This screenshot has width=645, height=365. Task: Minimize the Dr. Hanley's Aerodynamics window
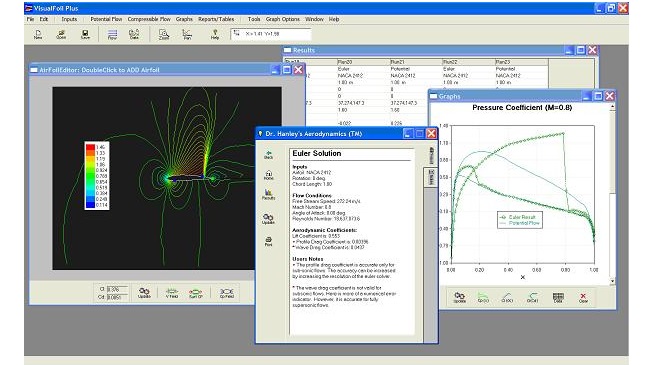pos(407,133)
